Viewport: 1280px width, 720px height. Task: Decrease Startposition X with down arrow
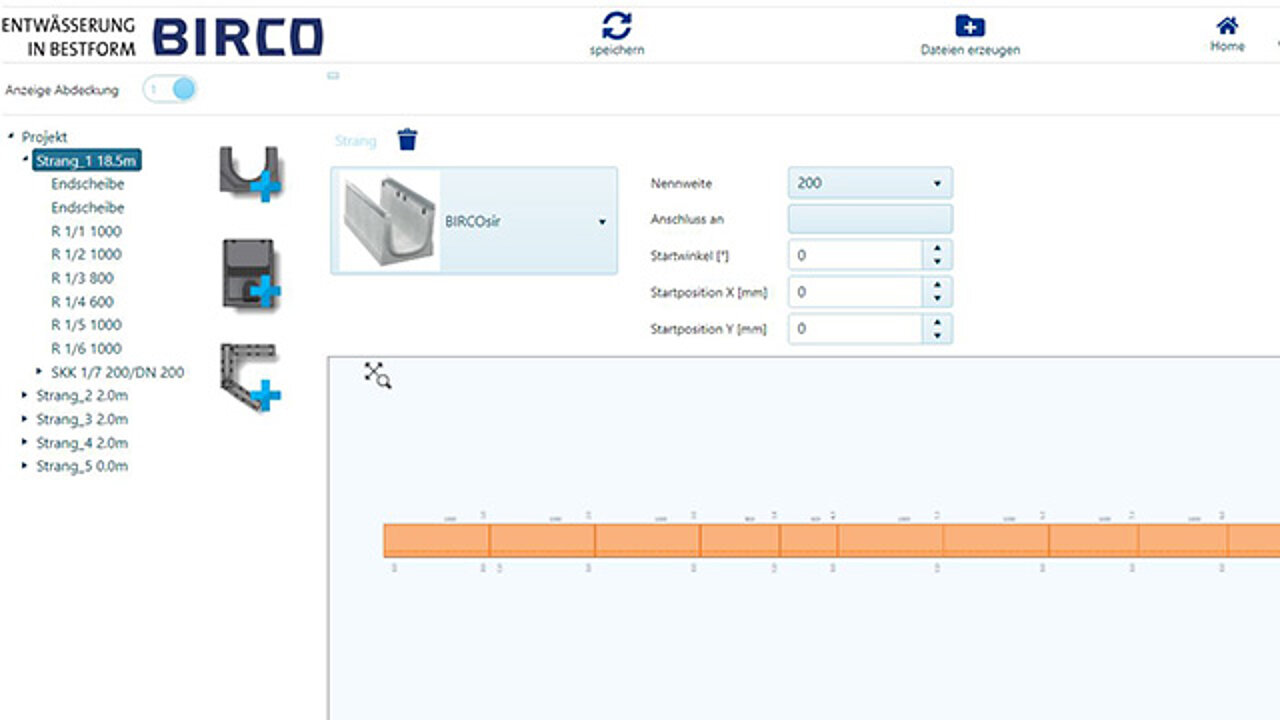tap(937, 299)
